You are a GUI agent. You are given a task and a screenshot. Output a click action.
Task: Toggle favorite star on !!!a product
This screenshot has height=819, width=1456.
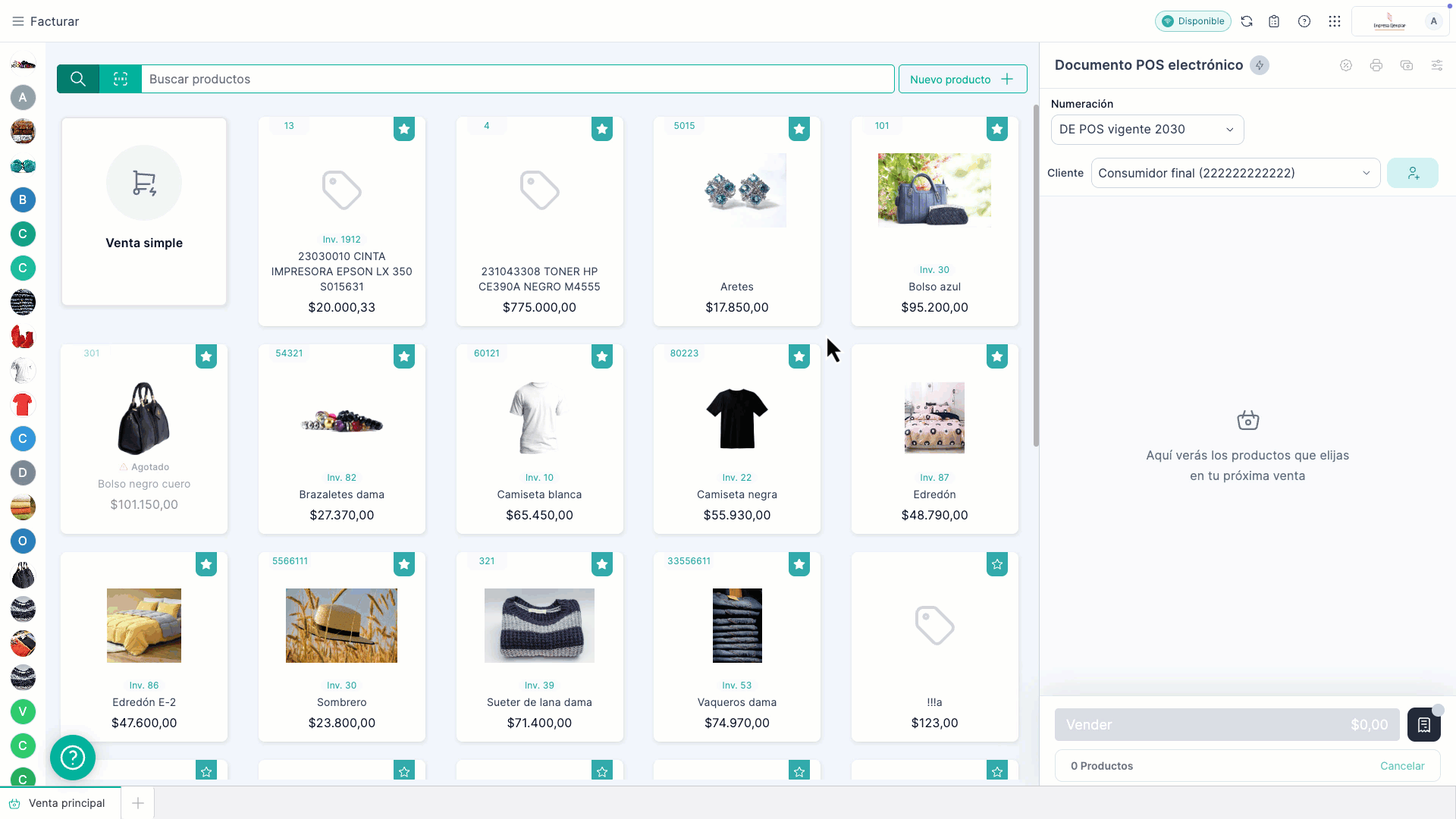tap(997, 564)
